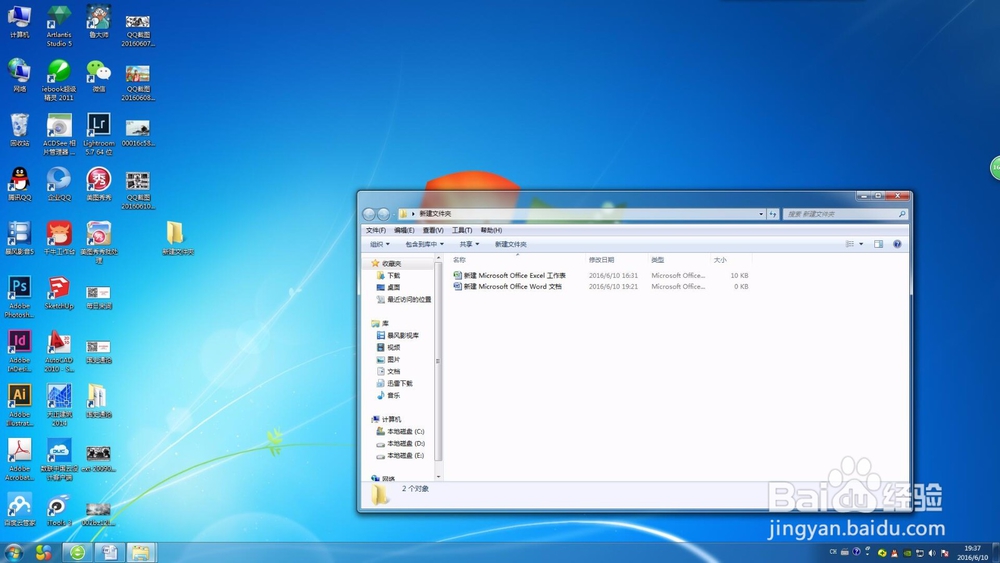
Task: Open the 共享 dropdown menu
Action: click(469, 244)
